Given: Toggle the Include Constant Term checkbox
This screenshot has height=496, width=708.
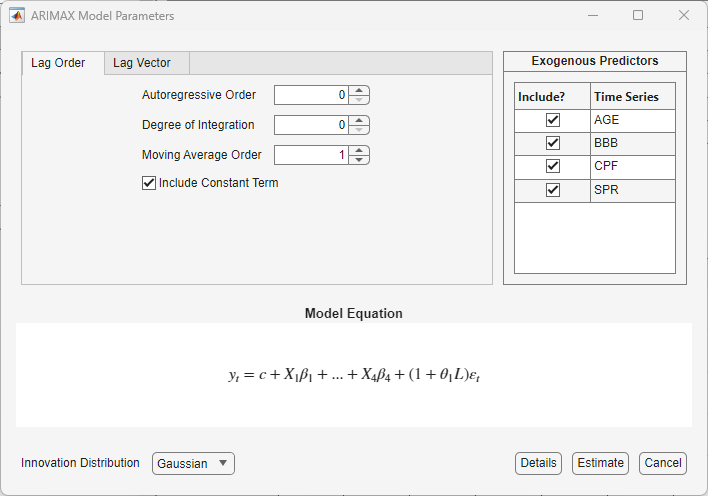Looking at the screenshot, I should coord(149,183).
